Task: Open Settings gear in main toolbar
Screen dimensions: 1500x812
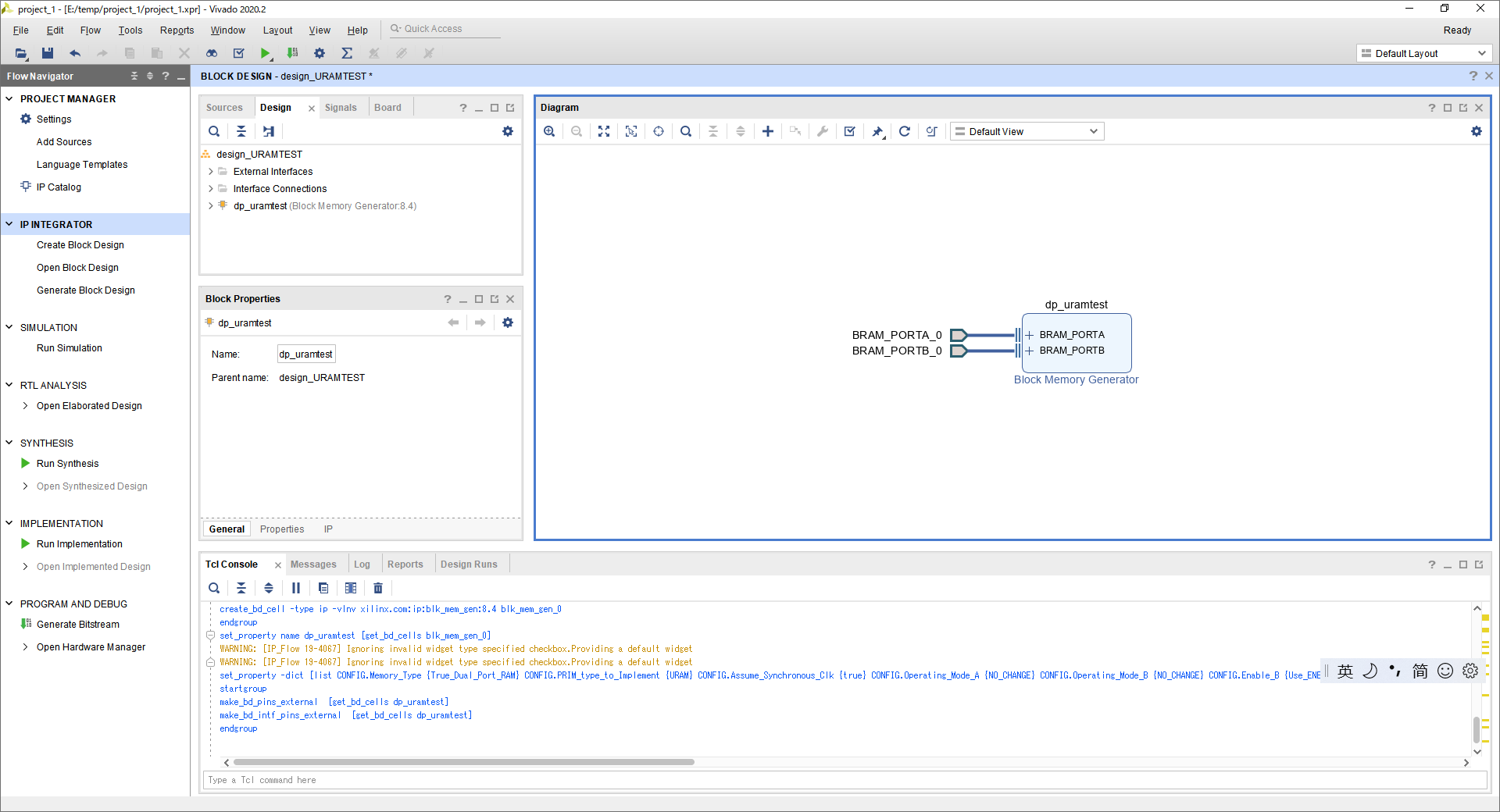Action: click(320, 53)
